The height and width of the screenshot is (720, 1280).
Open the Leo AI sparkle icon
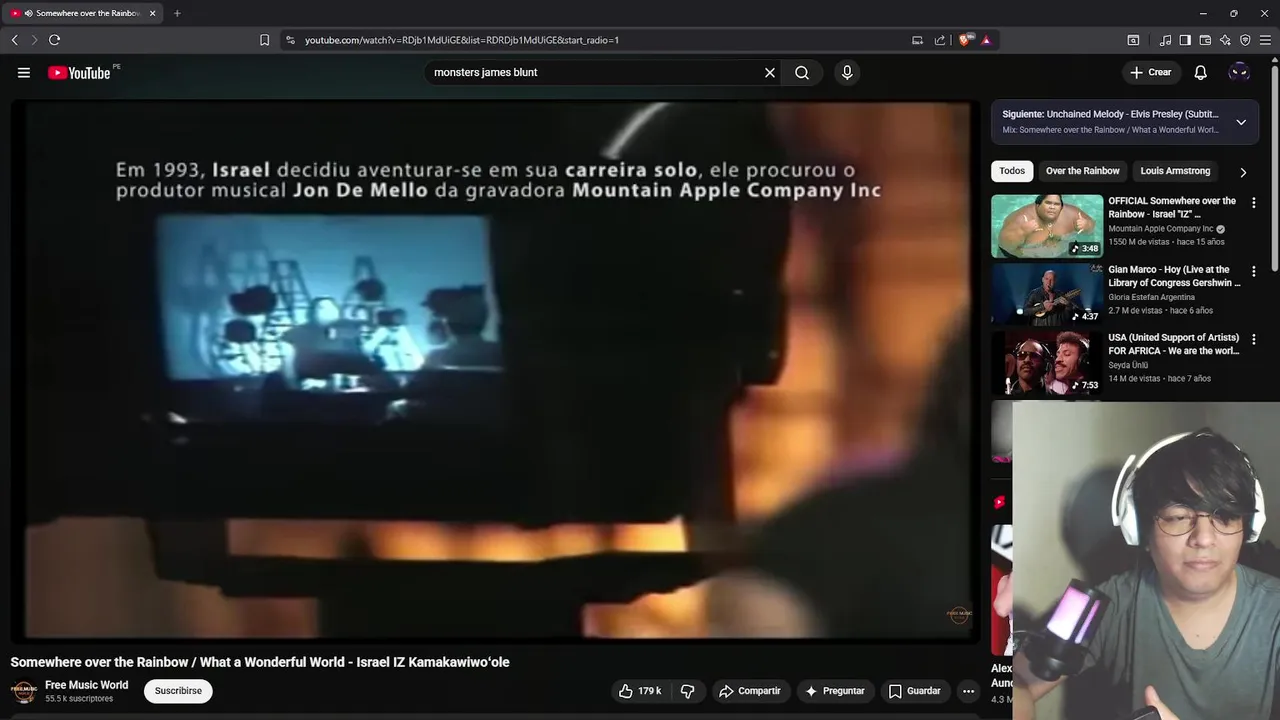point(1225,40)
